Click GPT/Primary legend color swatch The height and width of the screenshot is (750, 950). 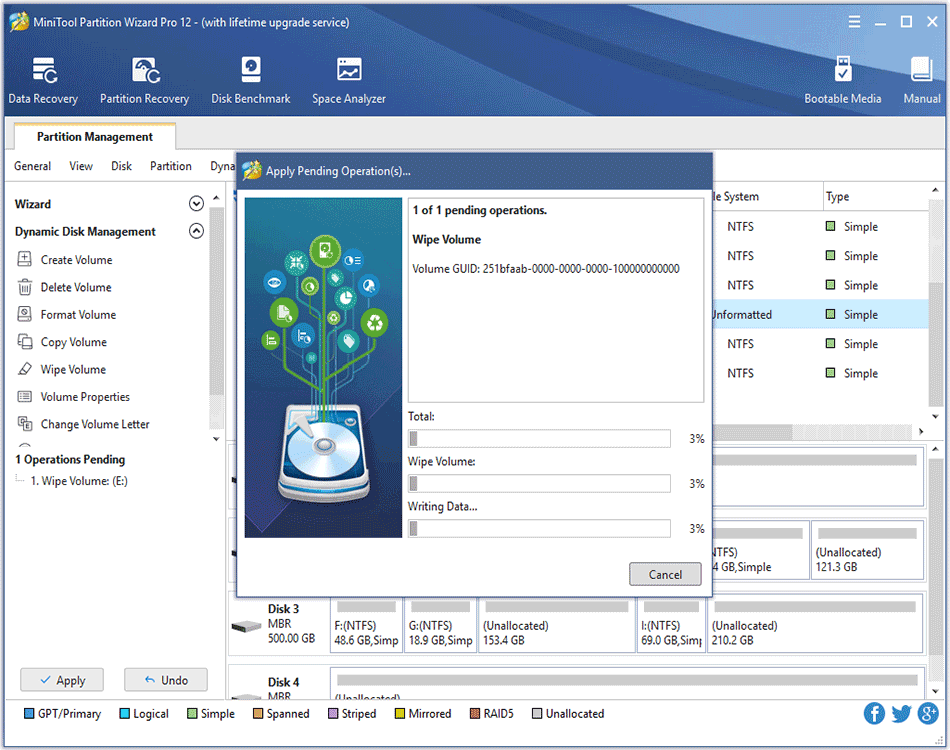pos(28,714)
